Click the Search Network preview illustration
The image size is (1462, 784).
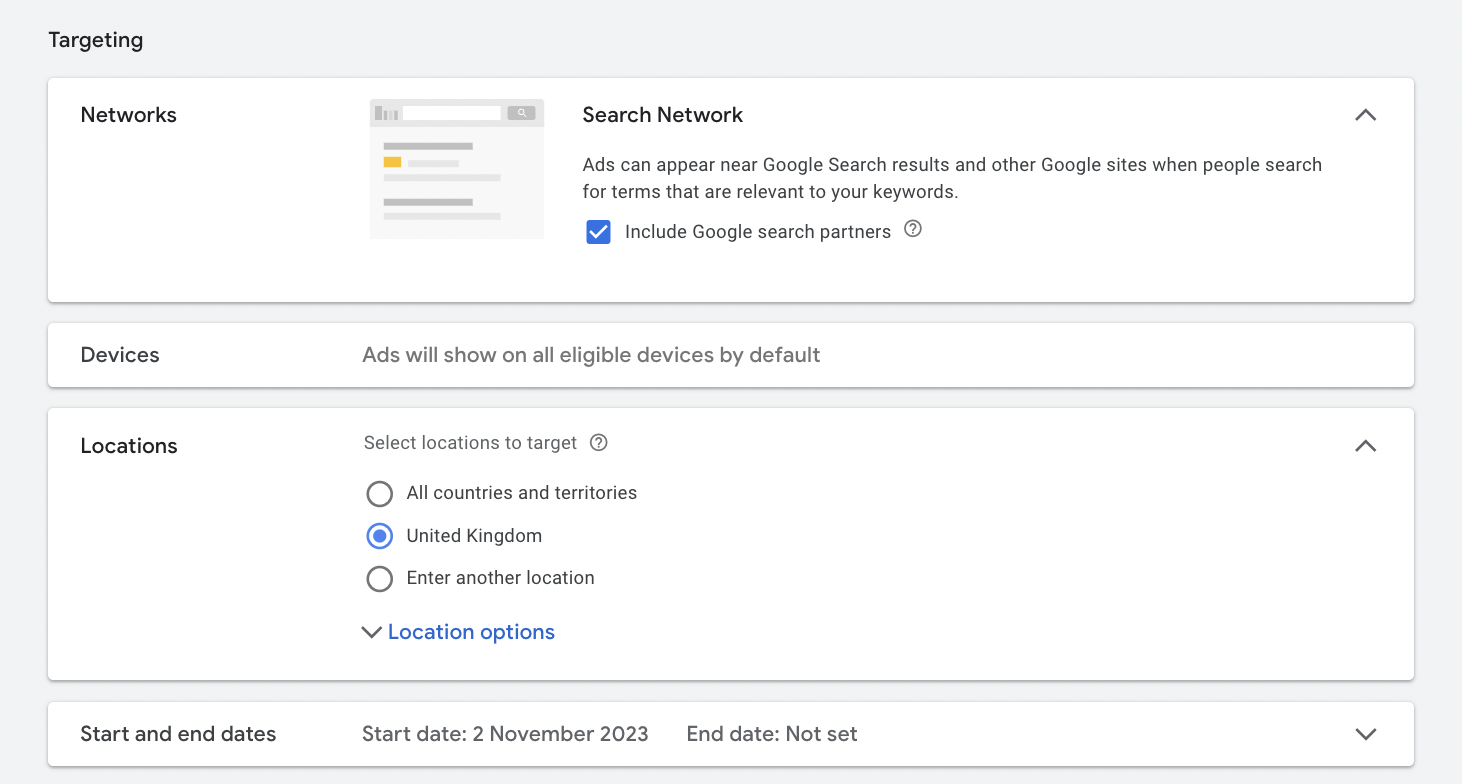click(x=457, y=168)
